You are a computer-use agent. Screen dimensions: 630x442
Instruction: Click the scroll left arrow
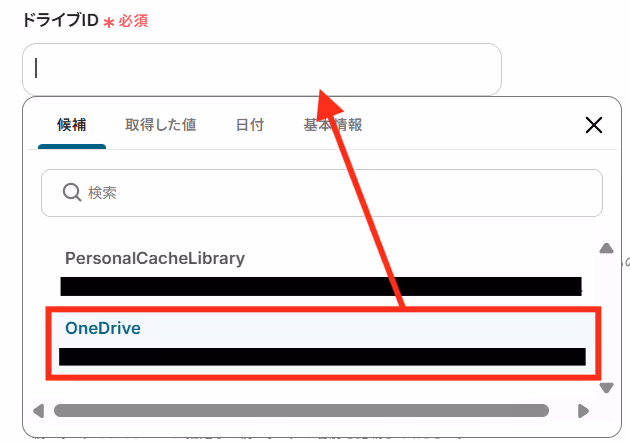(39, 411)
